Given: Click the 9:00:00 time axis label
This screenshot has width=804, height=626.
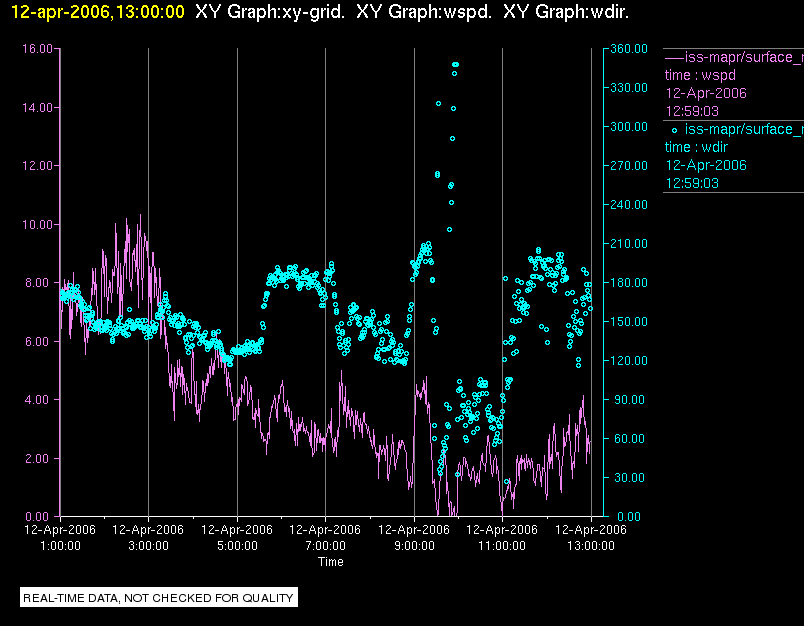Looking at the screenshot, I should point(414,546).
